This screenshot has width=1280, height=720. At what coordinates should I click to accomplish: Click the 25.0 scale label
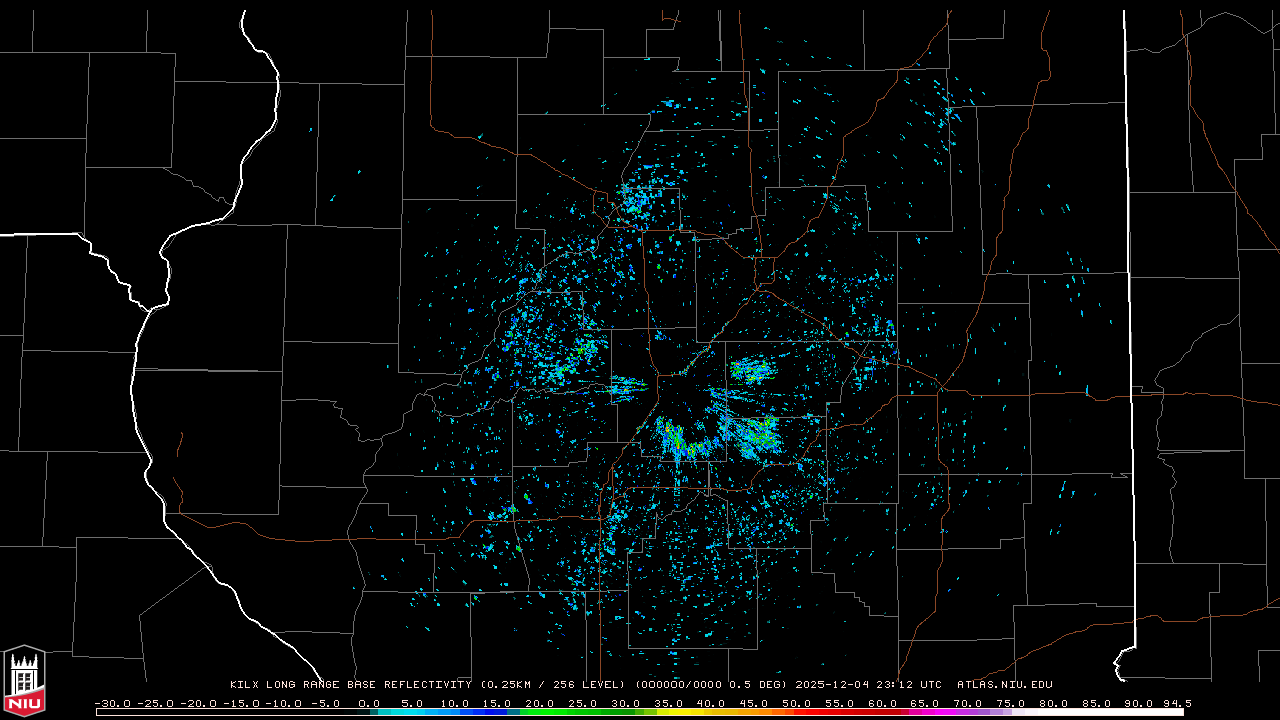tap(583, 704)
